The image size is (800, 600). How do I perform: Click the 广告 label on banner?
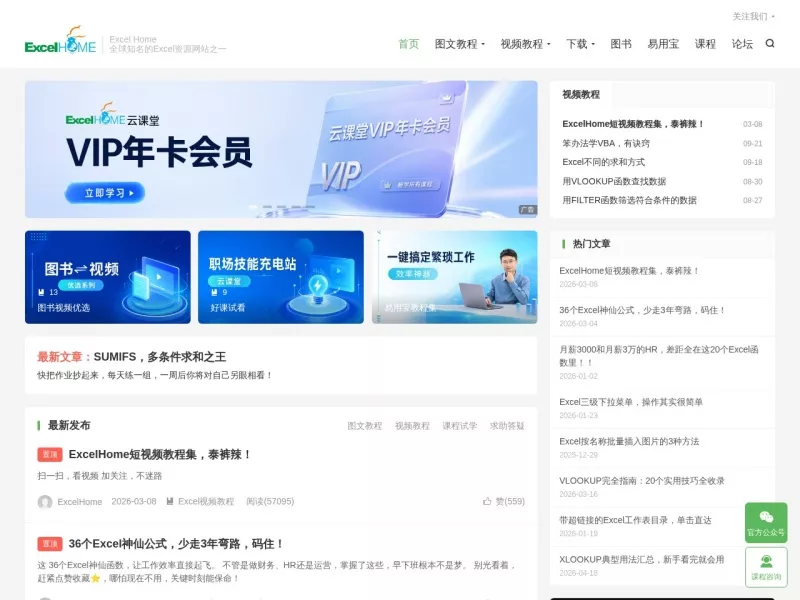click(528, 210)
